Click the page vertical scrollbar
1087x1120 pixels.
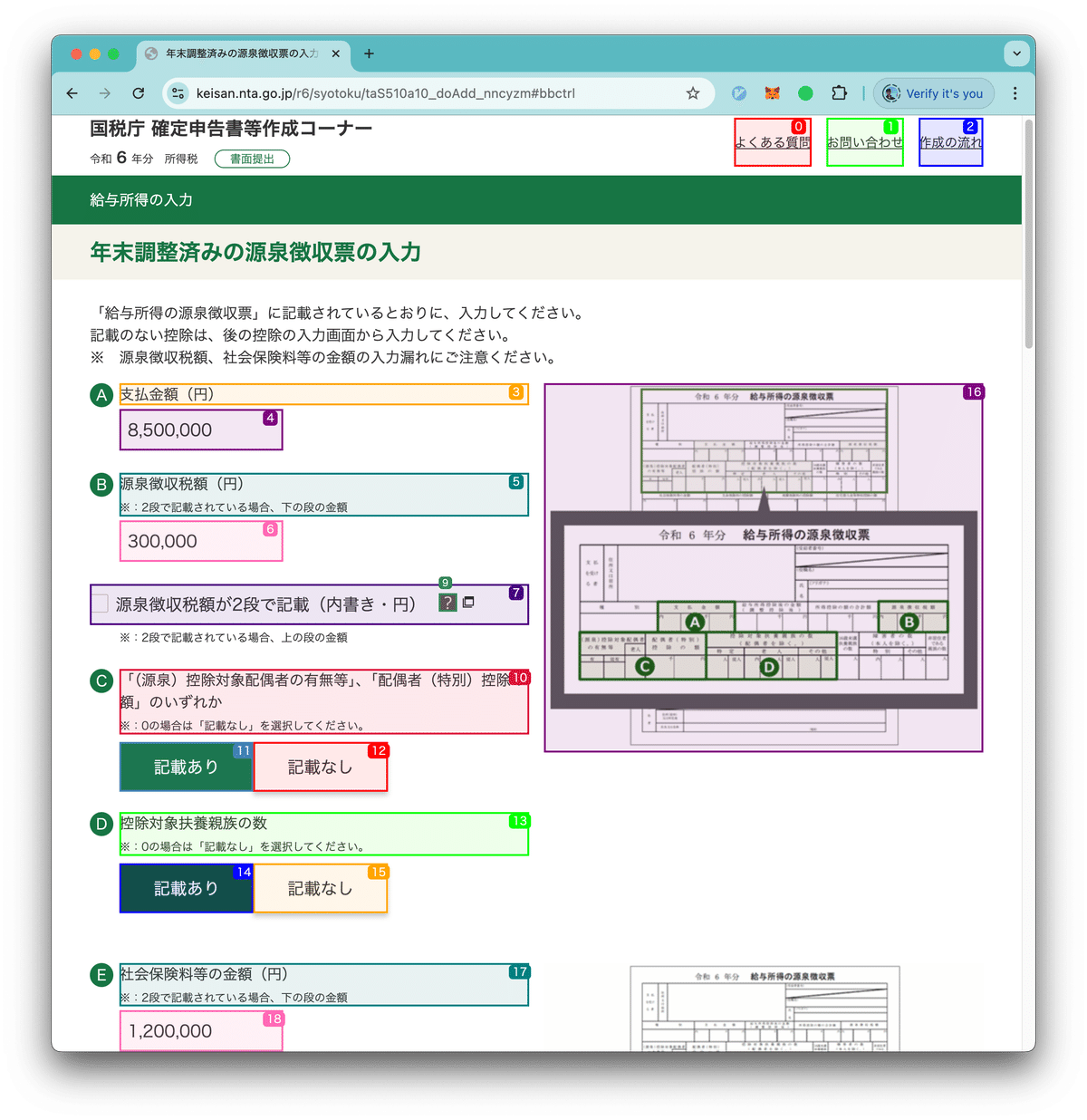tap(1028, 234)
